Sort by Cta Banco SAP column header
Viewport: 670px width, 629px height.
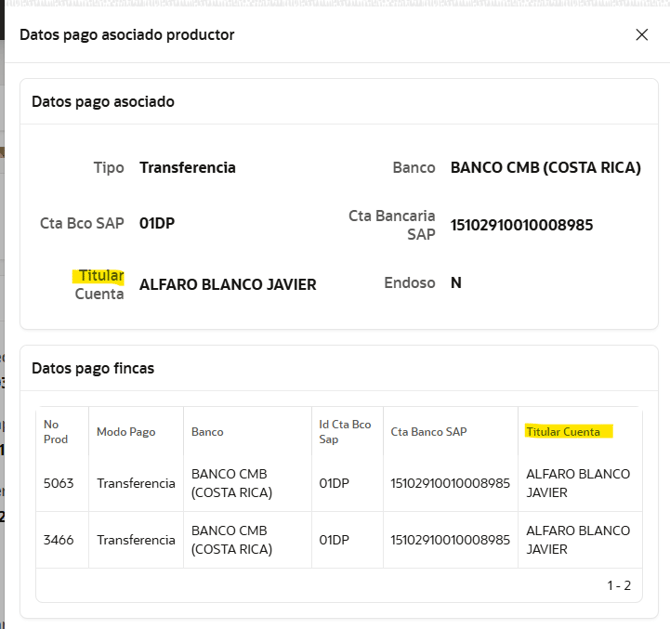pyautogui.click(x=428, y=432)
